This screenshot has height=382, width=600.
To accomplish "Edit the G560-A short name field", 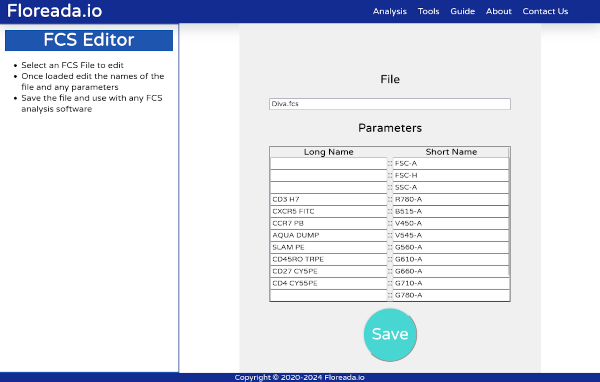I will click(451, 247).
